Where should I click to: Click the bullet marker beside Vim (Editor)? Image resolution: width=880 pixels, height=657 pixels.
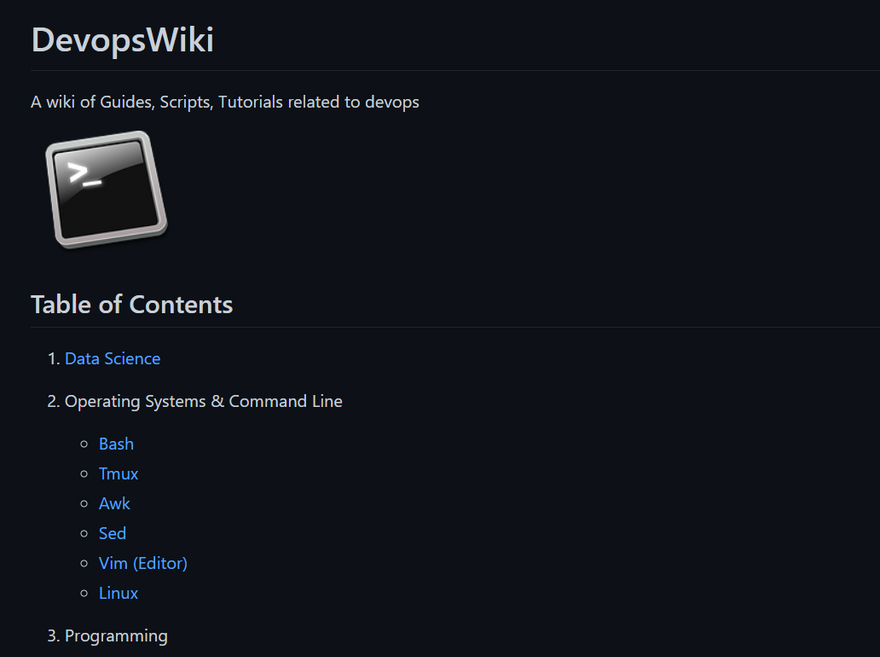(84, 563)
